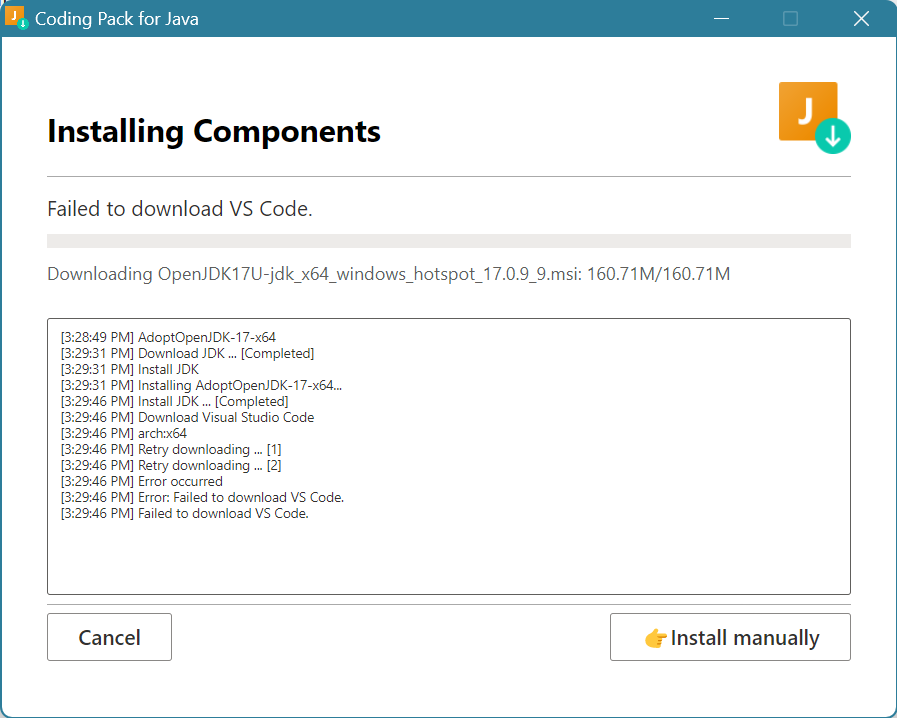Select the 'Download JDK ... [Completed]' log entry
897x718 pixels.
[x=187, y=353]
